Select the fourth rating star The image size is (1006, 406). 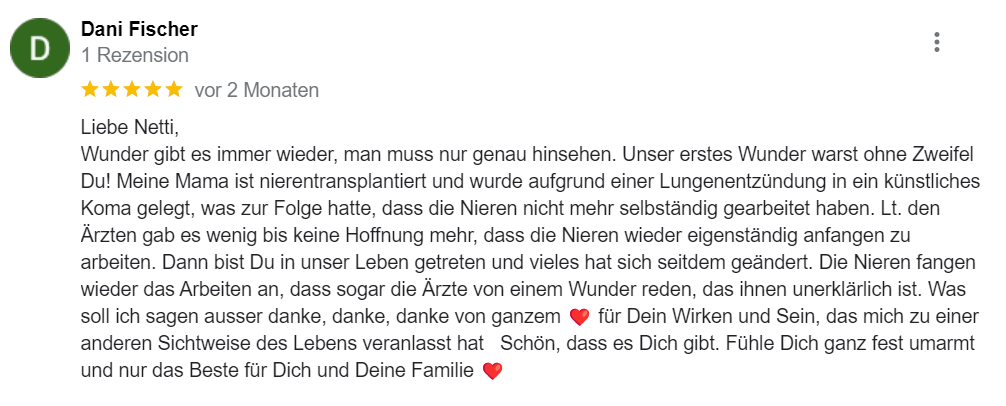(x=153, y=90)
